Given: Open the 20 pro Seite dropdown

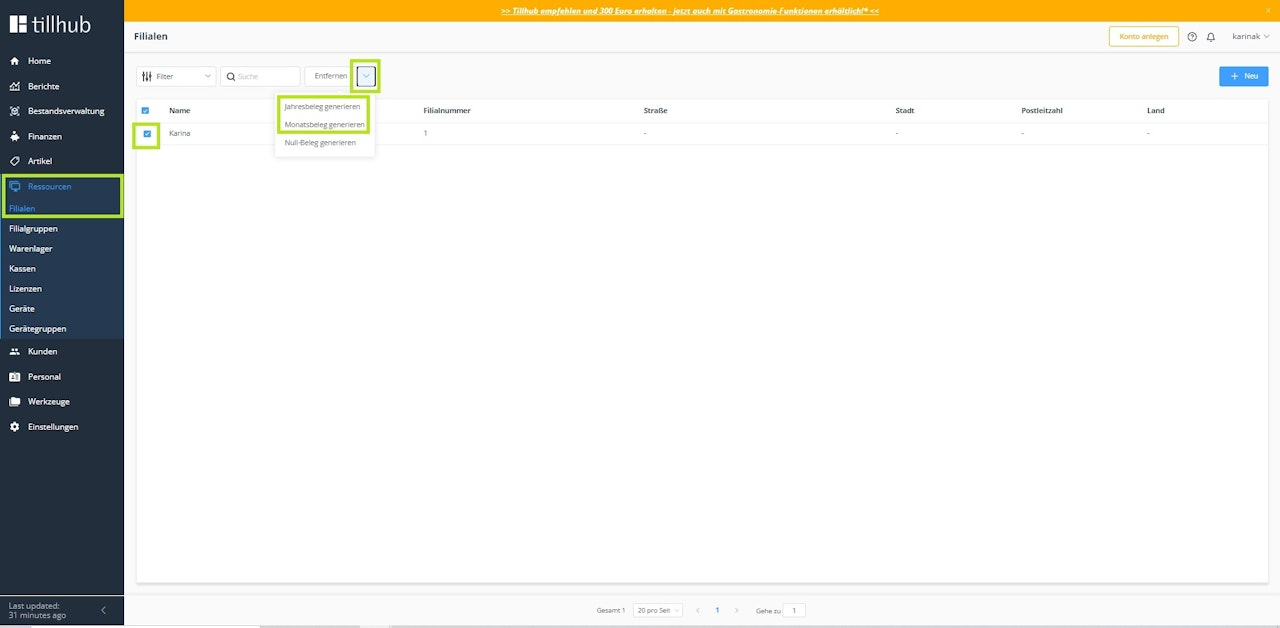Looking at the screenshot, I should point(658,610).
